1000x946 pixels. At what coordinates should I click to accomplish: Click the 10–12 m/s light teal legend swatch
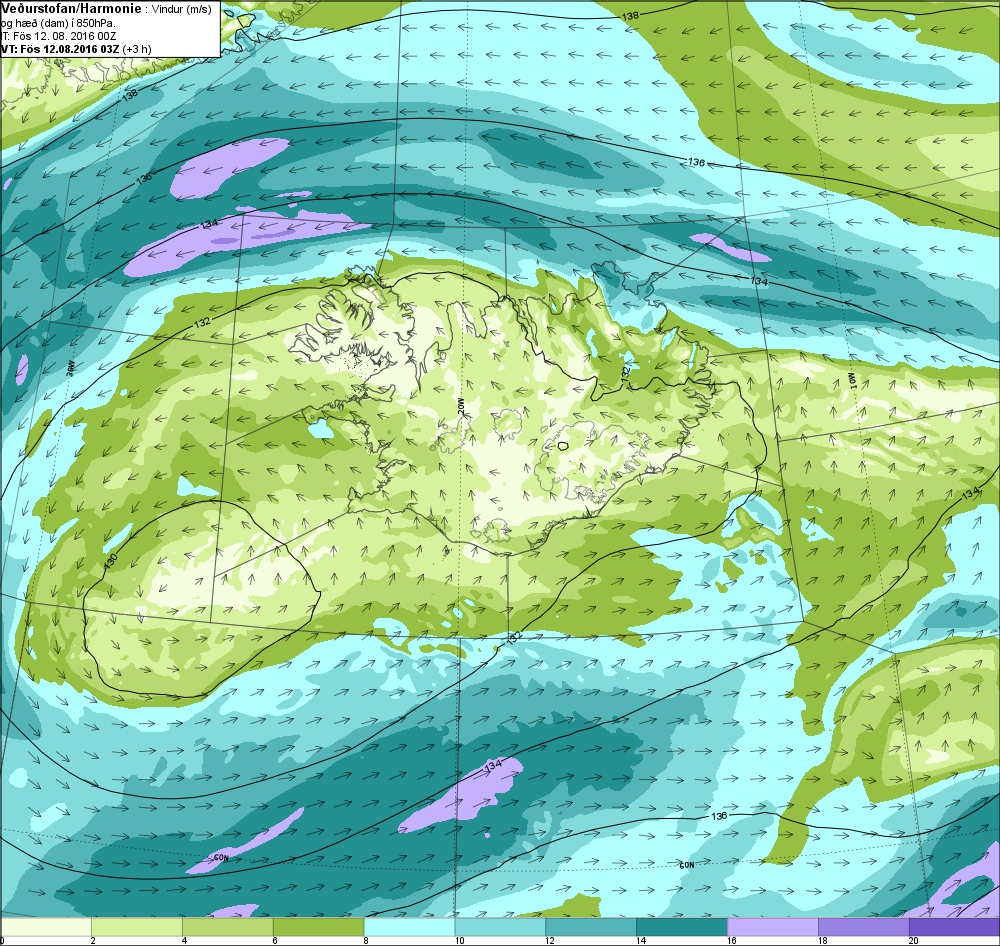[x=500, y=927]
